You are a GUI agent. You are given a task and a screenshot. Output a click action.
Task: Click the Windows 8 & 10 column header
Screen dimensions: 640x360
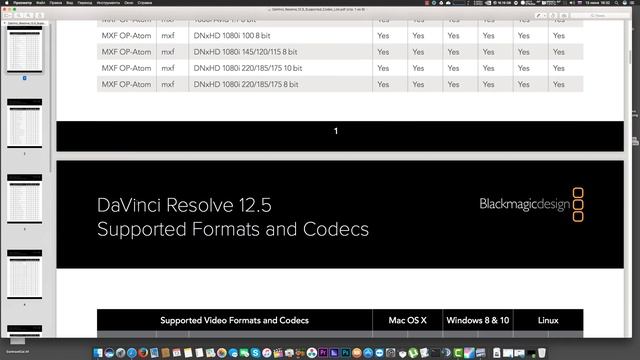click(478, 320)
